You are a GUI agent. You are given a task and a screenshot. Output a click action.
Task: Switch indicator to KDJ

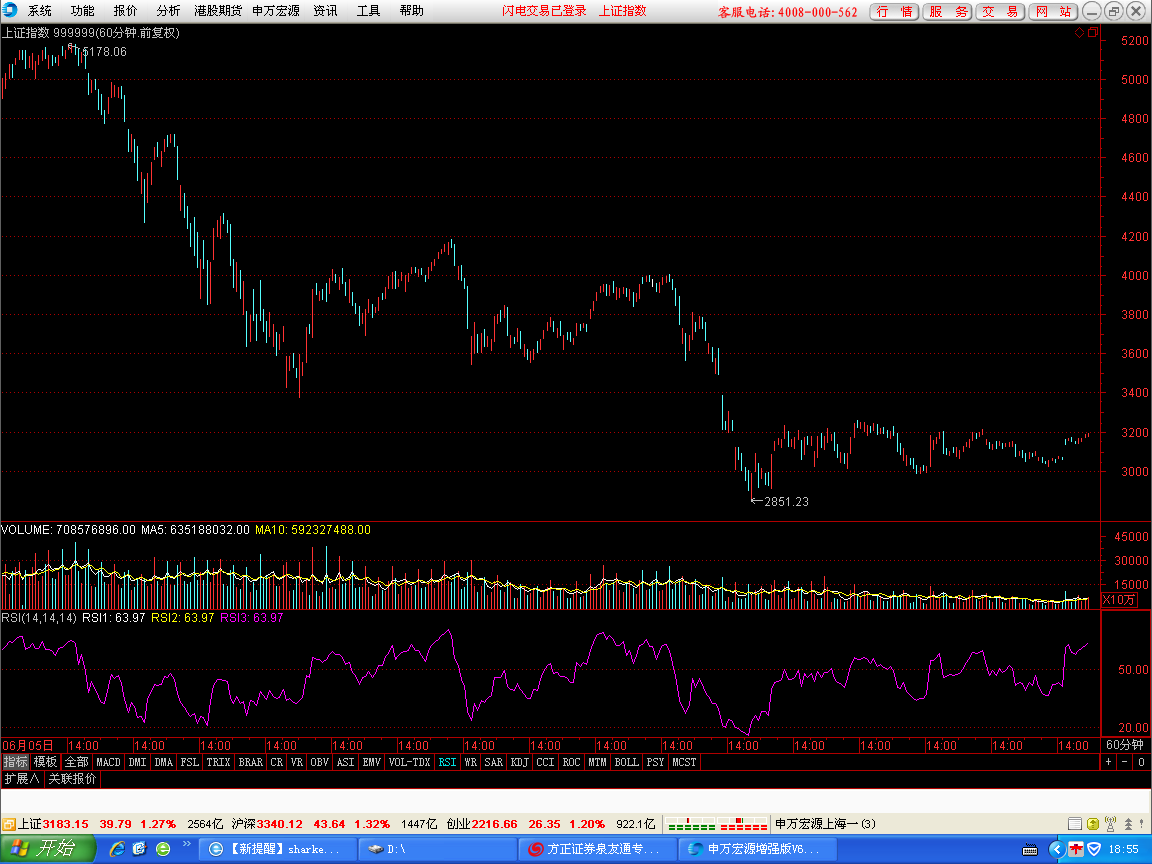519,762
